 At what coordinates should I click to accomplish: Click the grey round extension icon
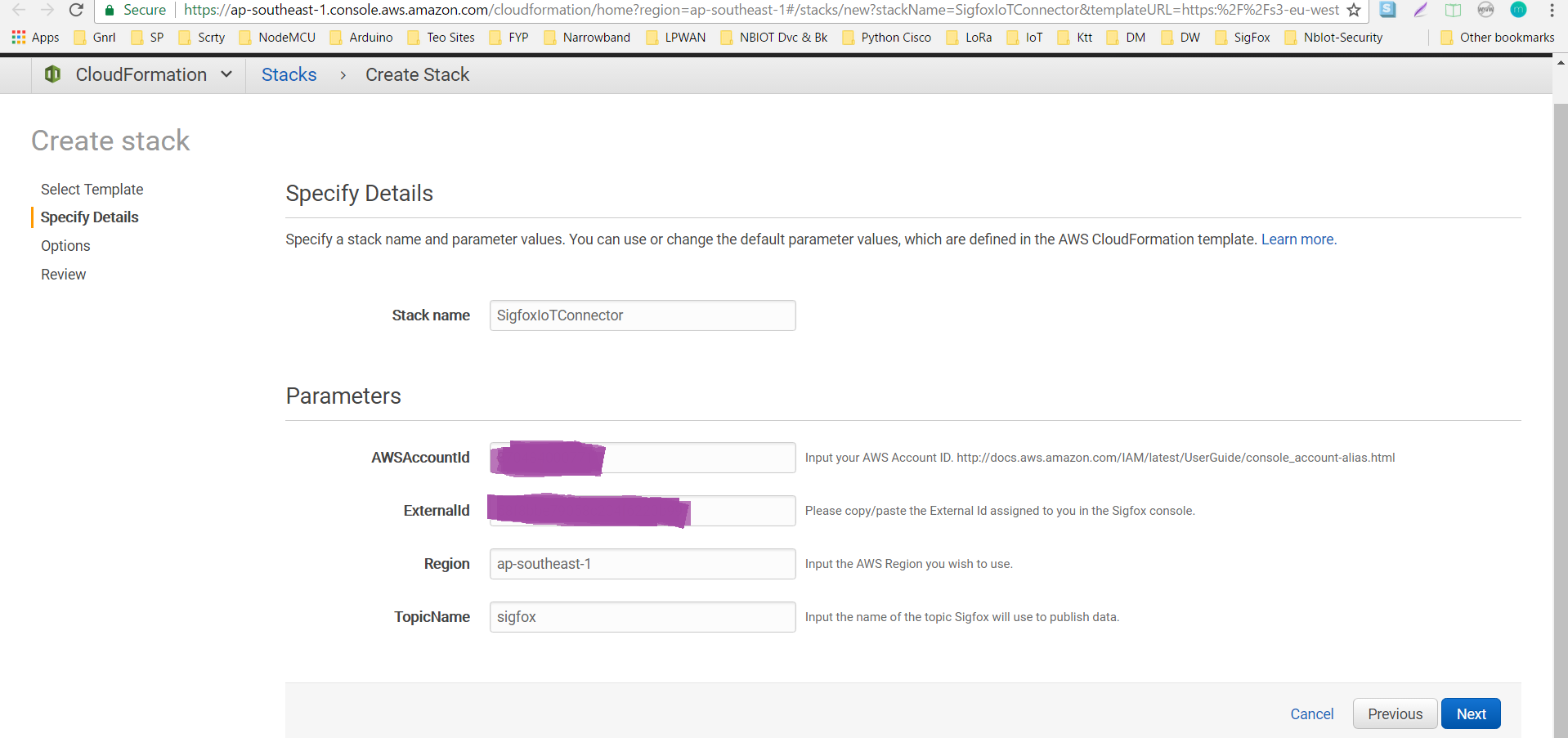tap(1485, 10)
